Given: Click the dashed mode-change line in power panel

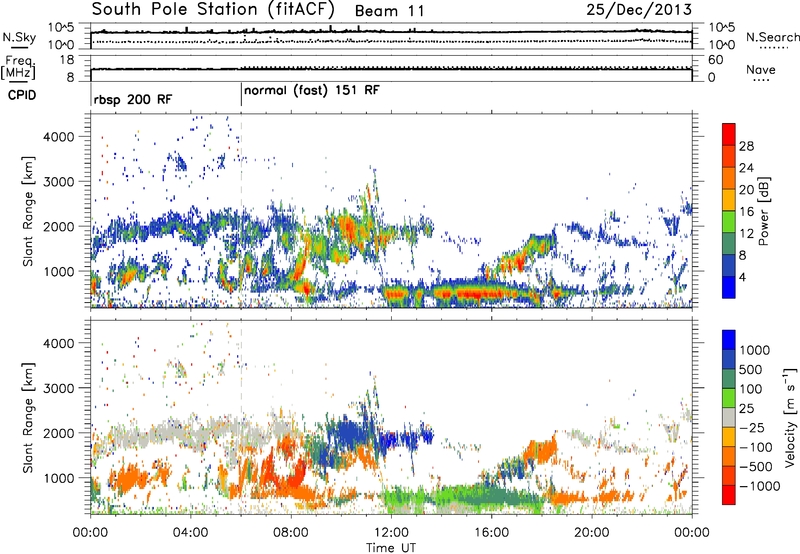Looking at the screenshot, I should [x=241, y=211].
